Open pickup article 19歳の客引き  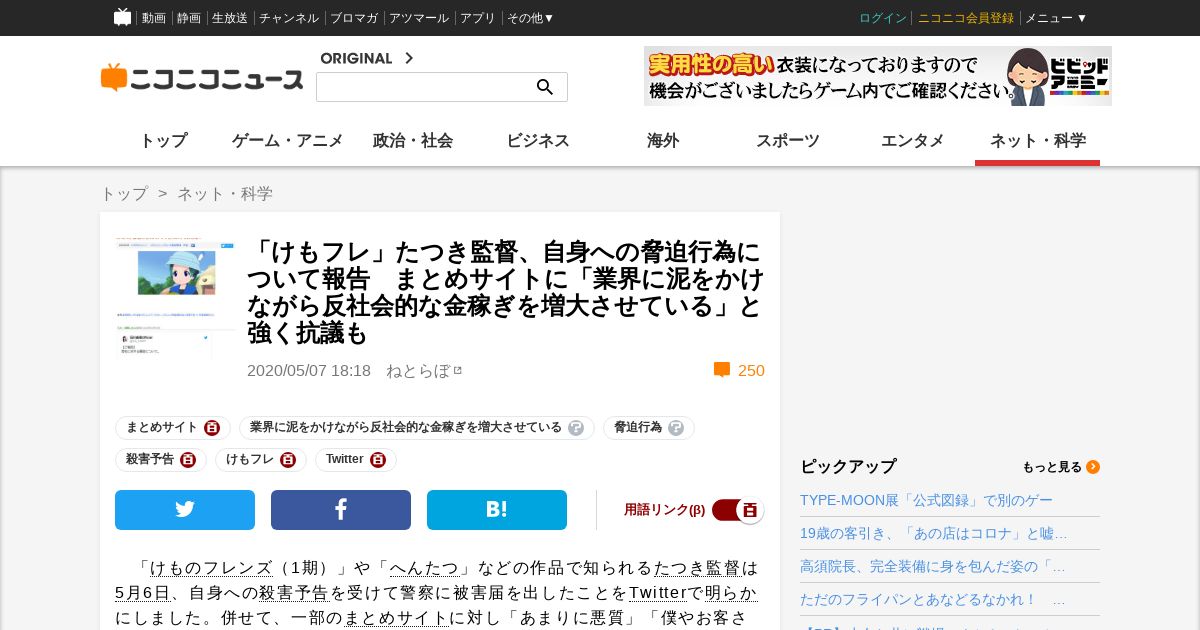(934, 533)
